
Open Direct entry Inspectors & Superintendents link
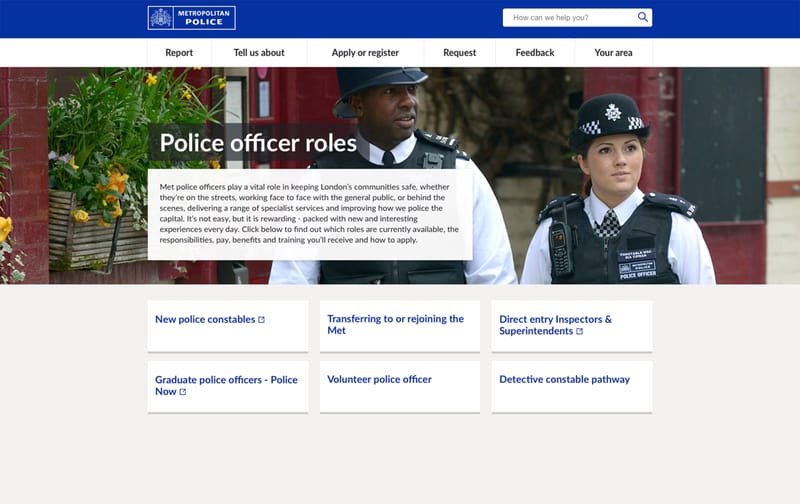(x=555, y=325)
